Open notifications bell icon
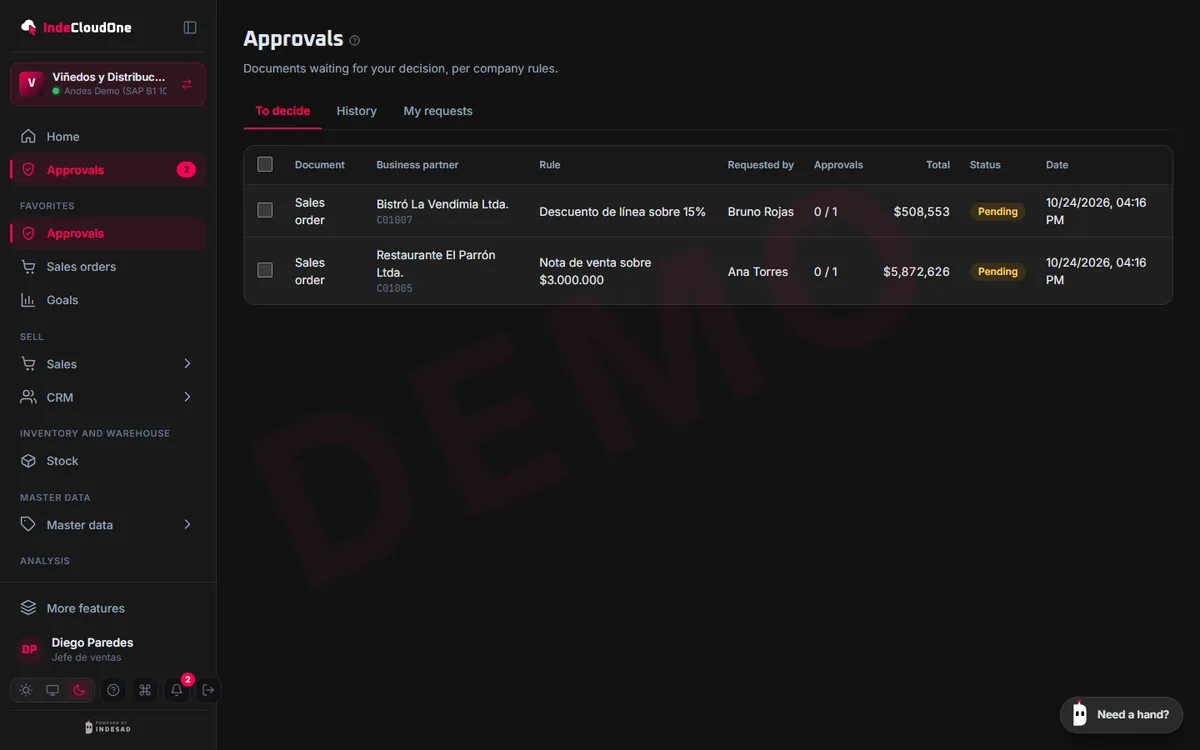This screenshot has height=750, width=1200. [x=177, y=690]
